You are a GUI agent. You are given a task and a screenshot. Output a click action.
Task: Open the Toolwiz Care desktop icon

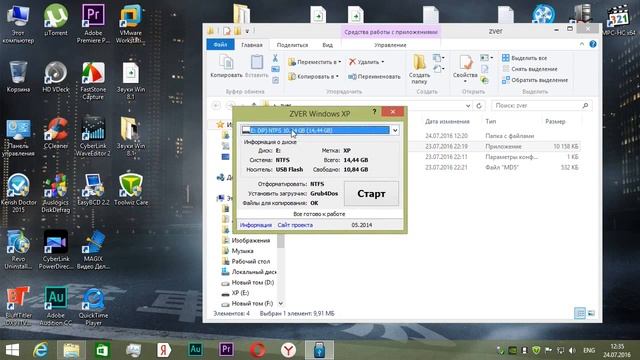[x=131, y=189]
